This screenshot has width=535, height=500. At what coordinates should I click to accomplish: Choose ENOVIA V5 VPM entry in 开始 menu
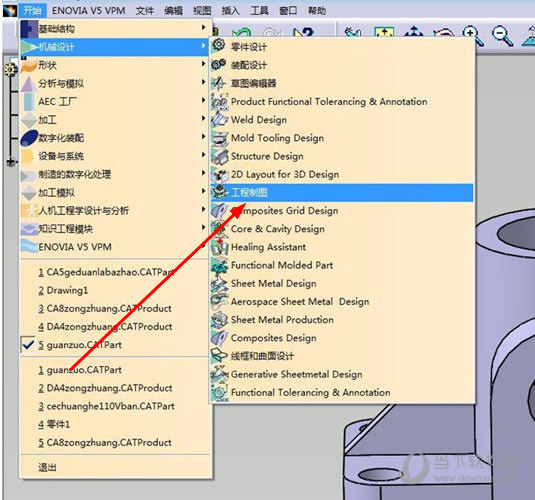pos(114,247)
